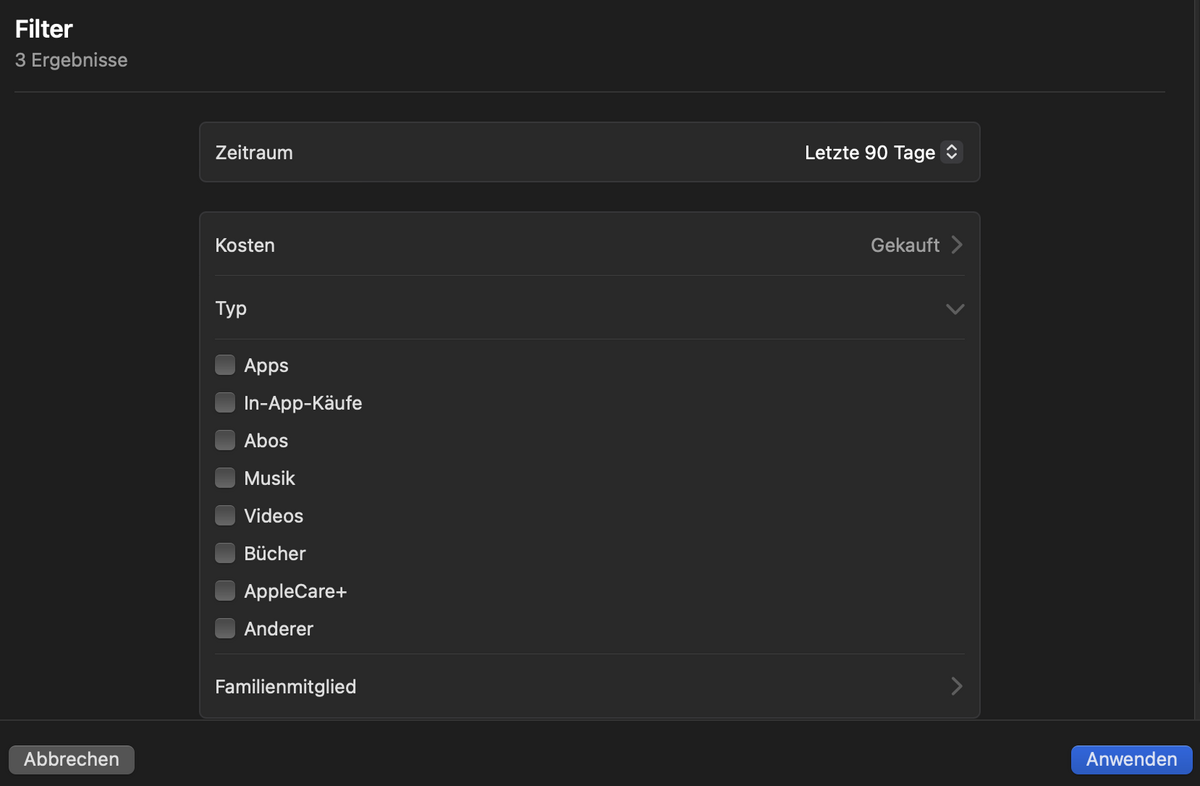This screenshot has height=786, width=1200.
Task: Click the Anwenden button
Action: 1131,759
